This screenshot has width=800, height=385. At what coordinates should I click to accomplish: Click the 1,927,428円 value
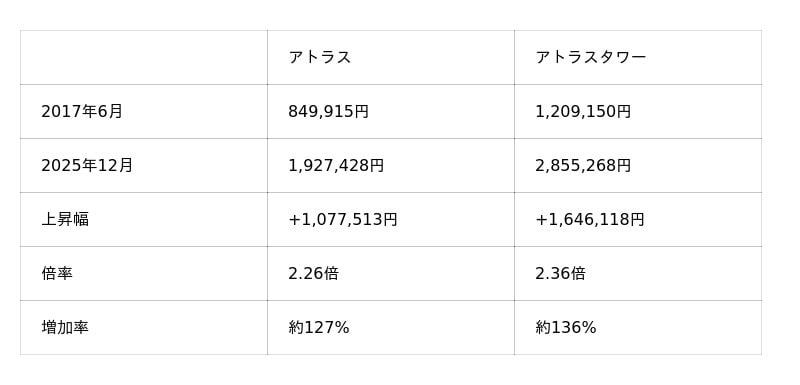336,165
